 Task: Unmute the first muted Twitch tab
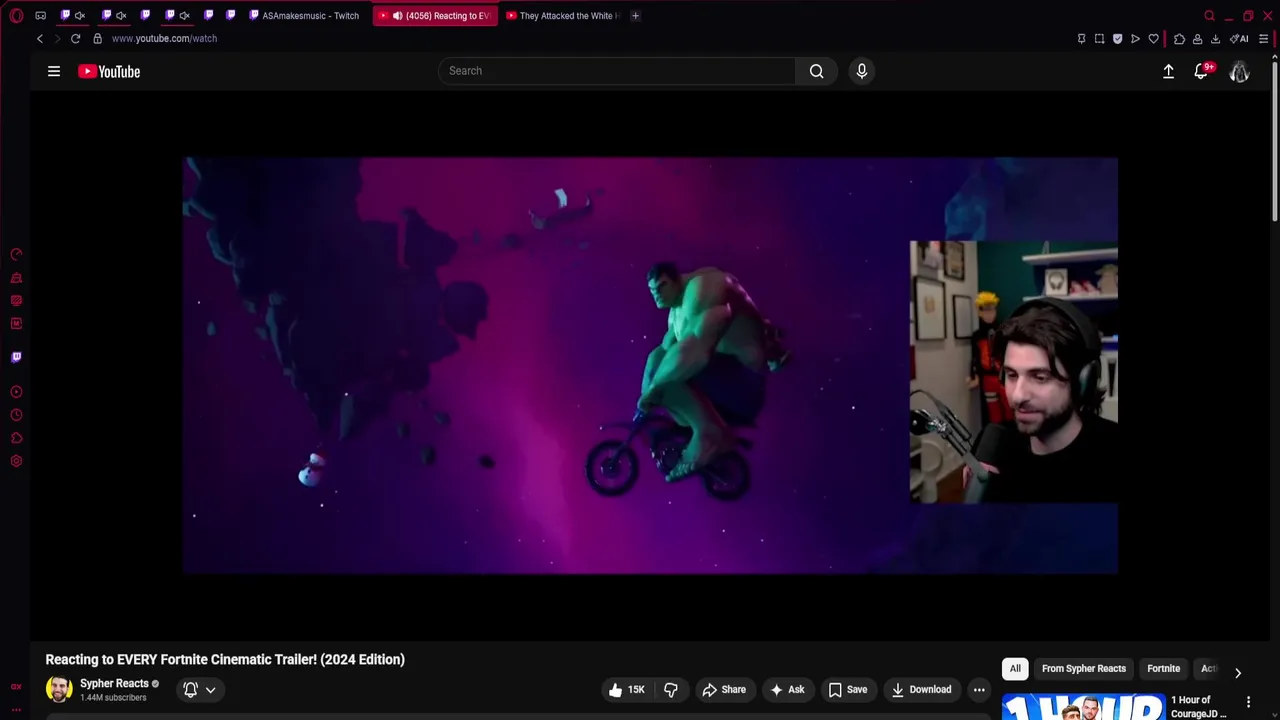[x=80, y=16]
